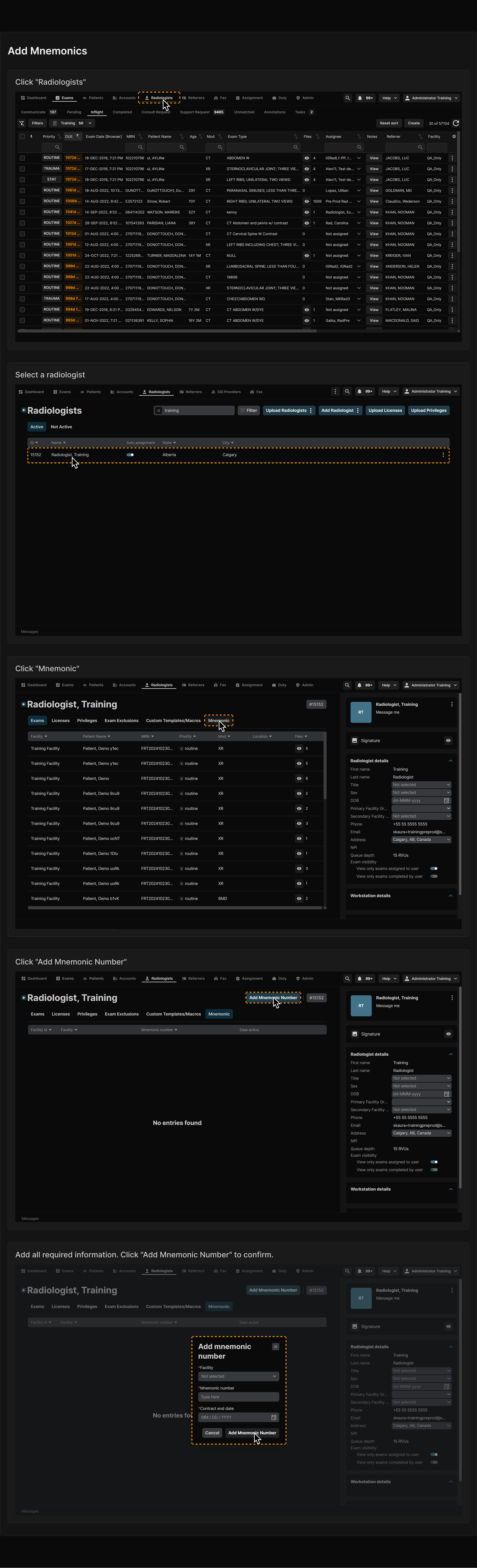Open the Unmatched tab
The height and width of the screenshot is (1568, 477).
pos(244,112)
